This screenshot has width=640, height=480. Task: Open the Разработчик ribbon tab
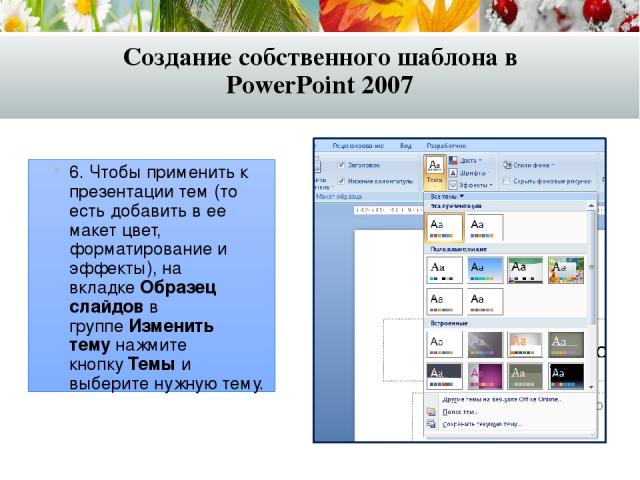tap(446, 146)
